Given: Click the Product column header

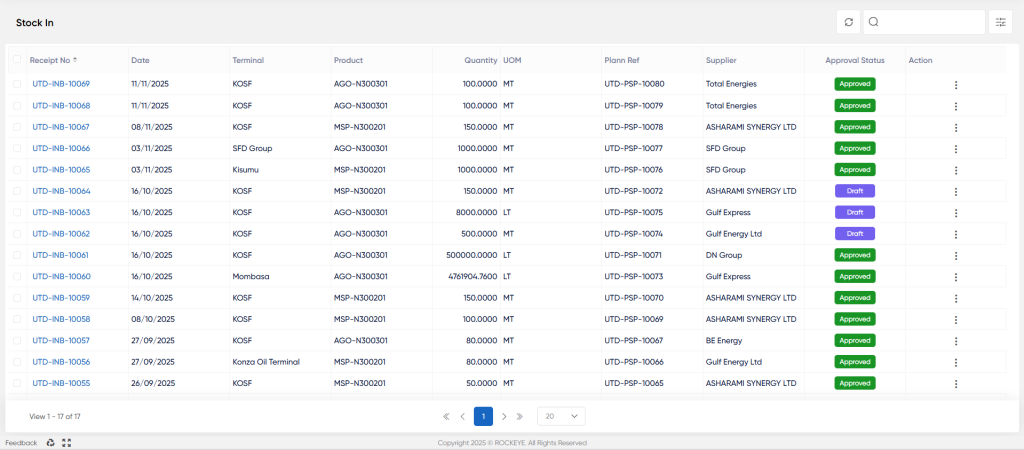Looking at the screenshot, I should [x=348, y=60].
